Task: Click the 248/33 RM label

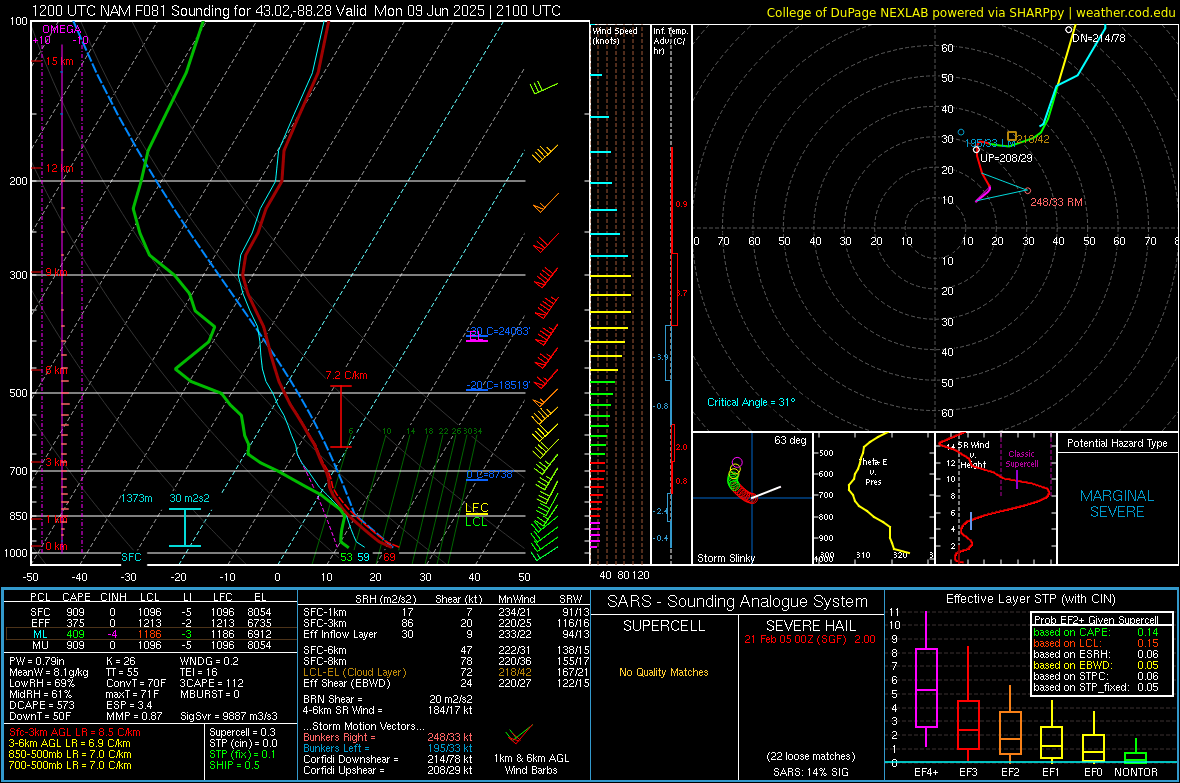Action: coord(1057,202)
